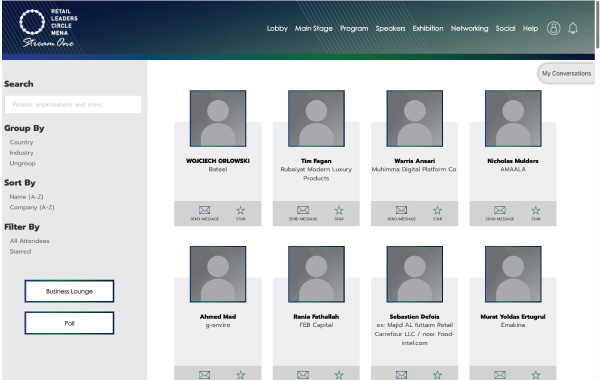Star Nicholas Mulders of AMAALA
This screenshot has height=380, width=600.
point(536,210)
